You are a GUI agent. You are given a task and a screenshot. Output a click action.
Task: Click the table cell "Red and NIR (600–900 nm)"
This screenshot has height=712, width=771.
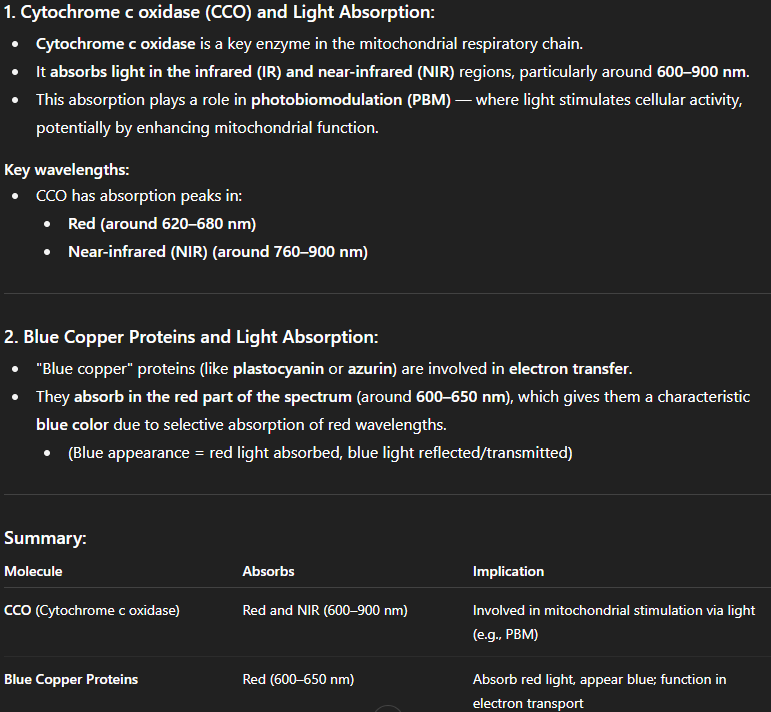(x=325, y=611)
